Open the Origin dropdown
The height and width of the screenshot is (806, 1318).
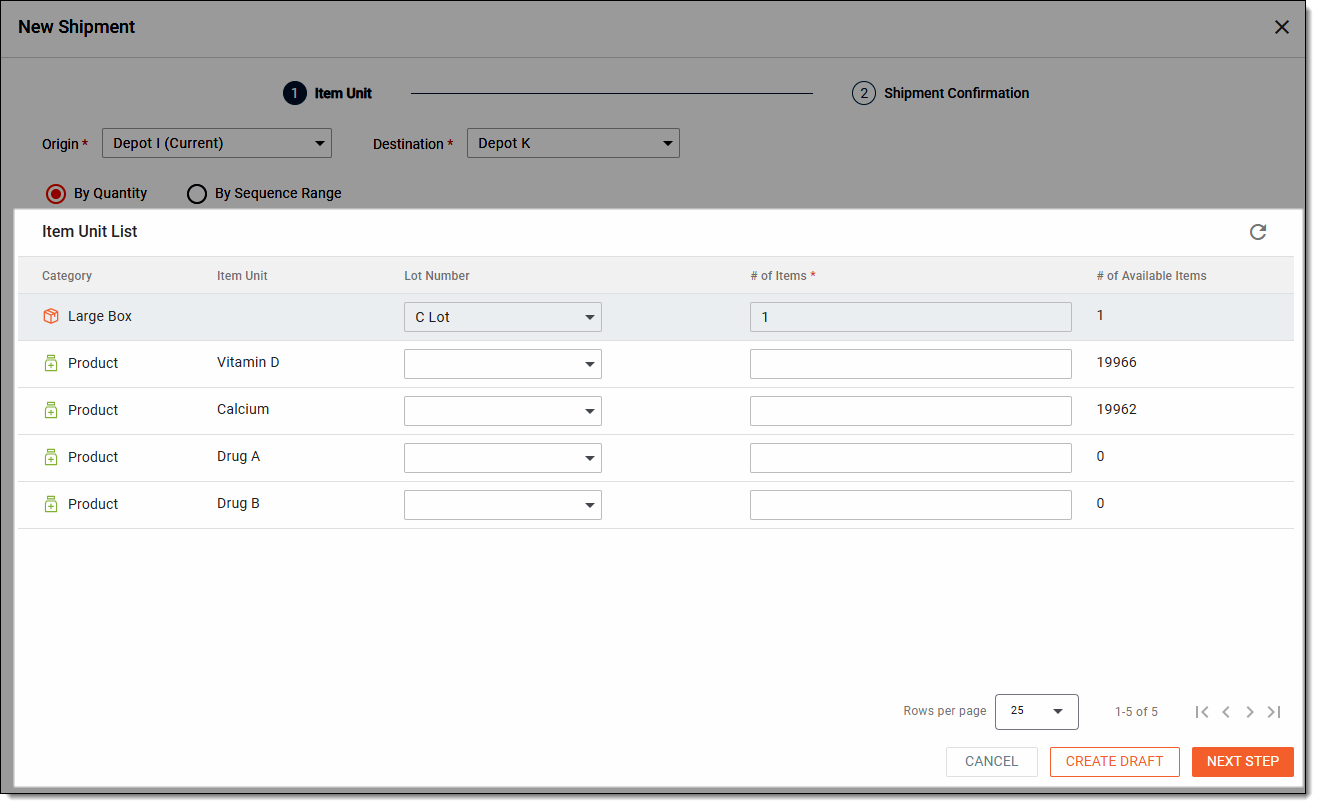click(217, 143)
